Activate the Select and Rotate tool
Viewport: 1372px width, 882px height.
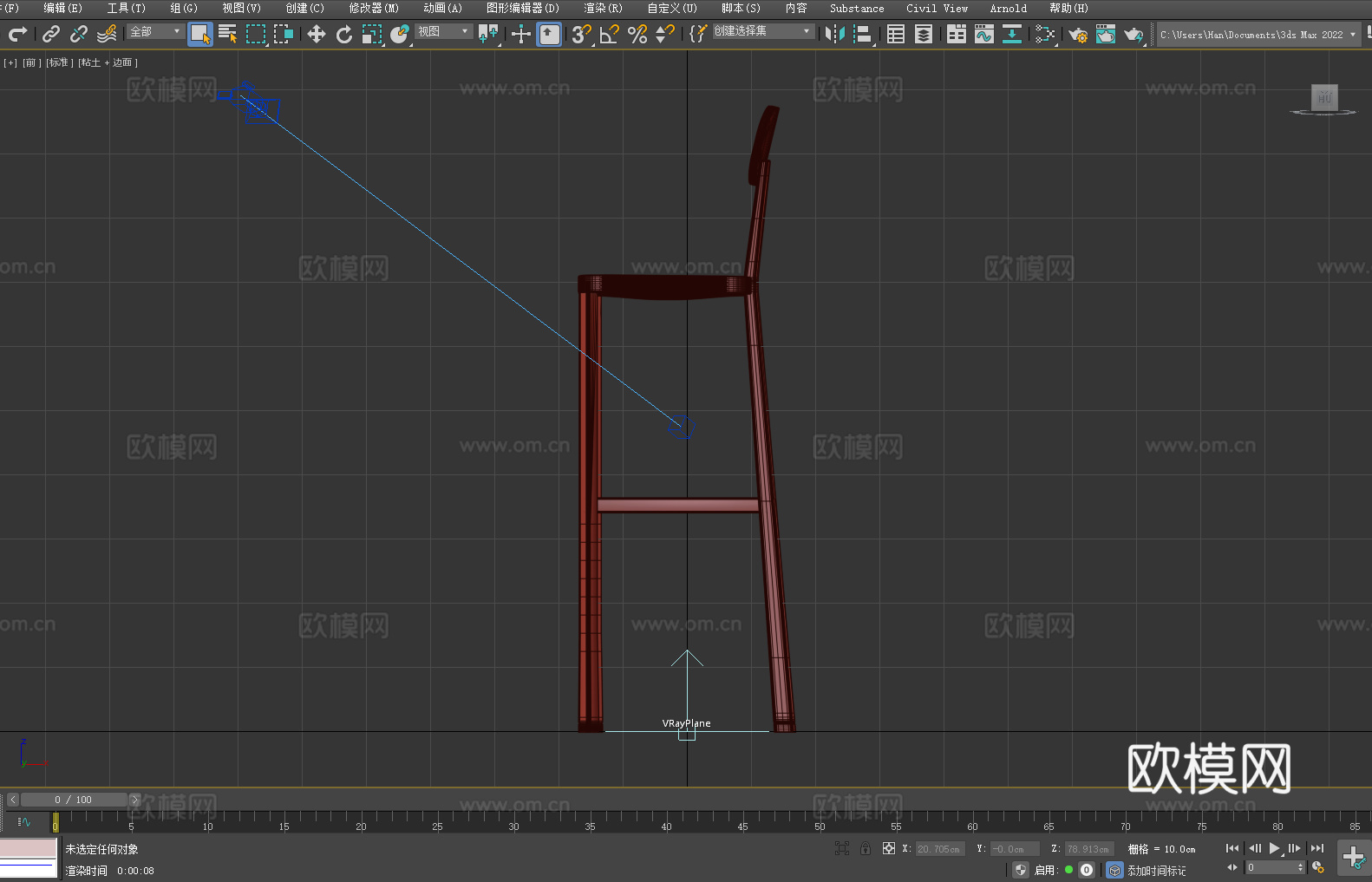(x=344, y=34)
